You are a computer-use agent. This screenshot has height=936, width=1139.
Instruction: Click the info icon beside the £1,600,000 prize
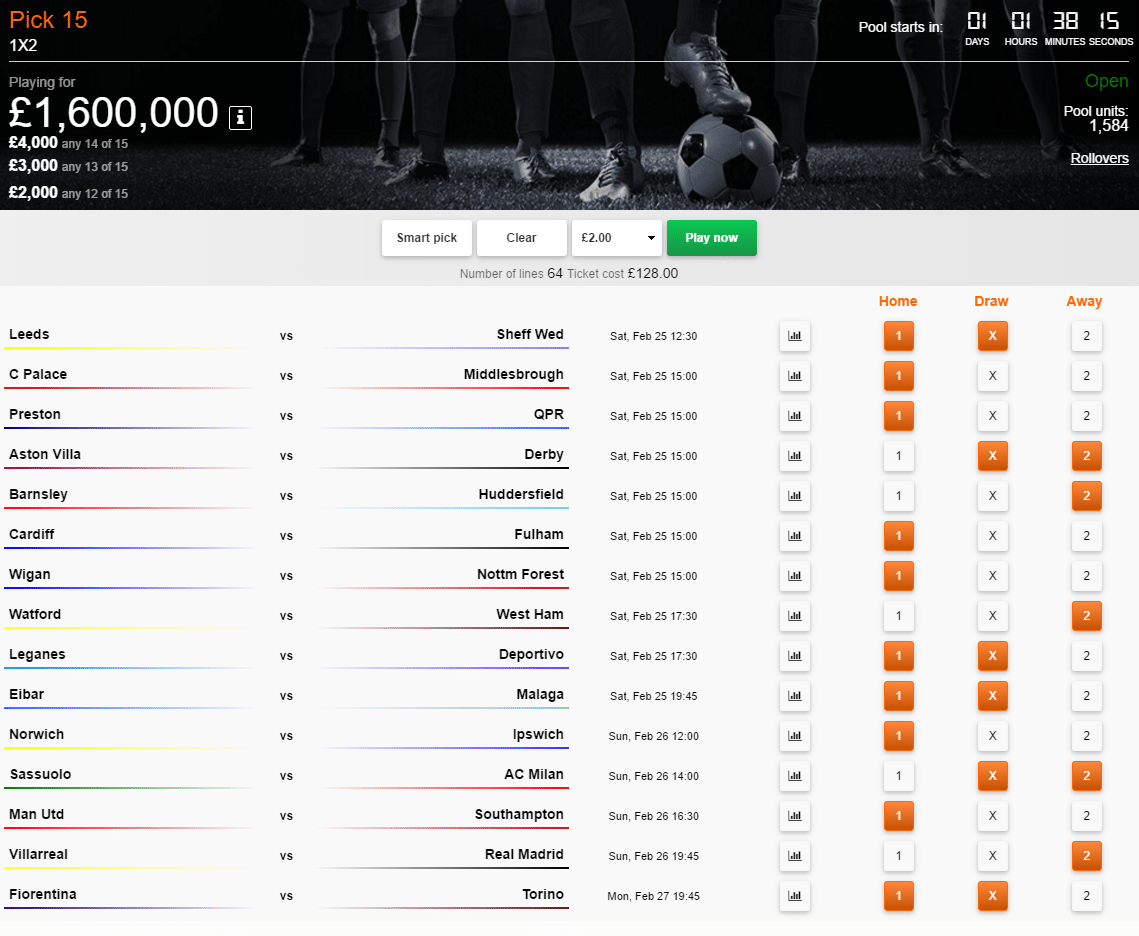240,117
